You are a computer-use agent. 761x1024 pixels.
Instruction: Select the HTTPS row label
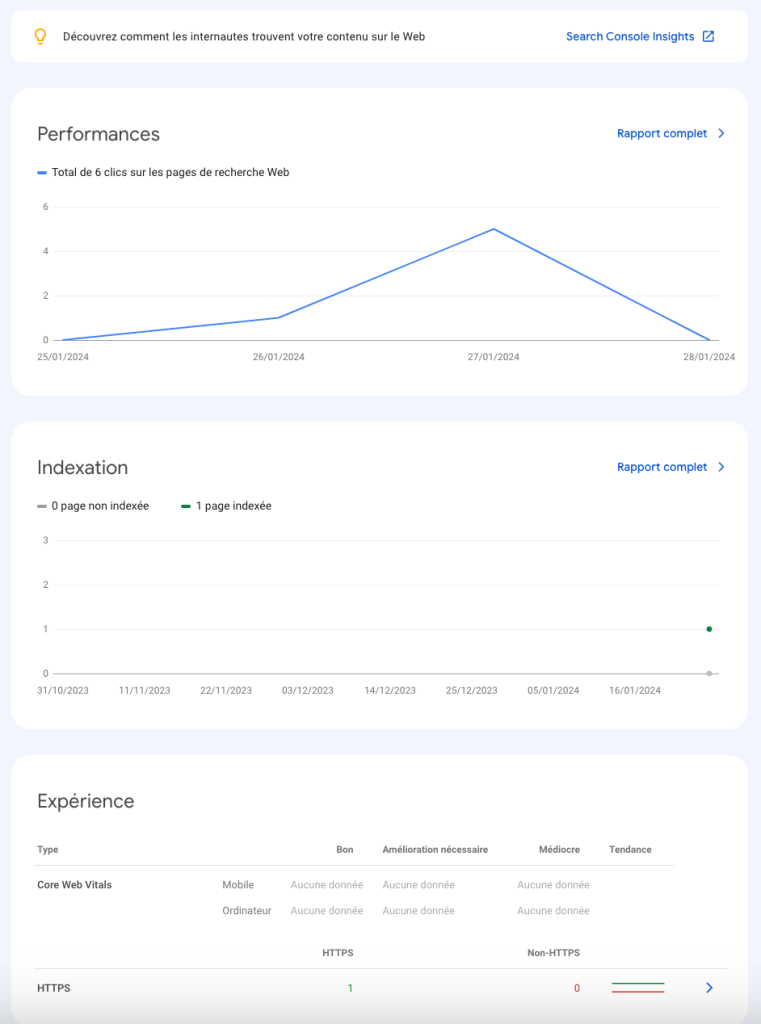54,988
